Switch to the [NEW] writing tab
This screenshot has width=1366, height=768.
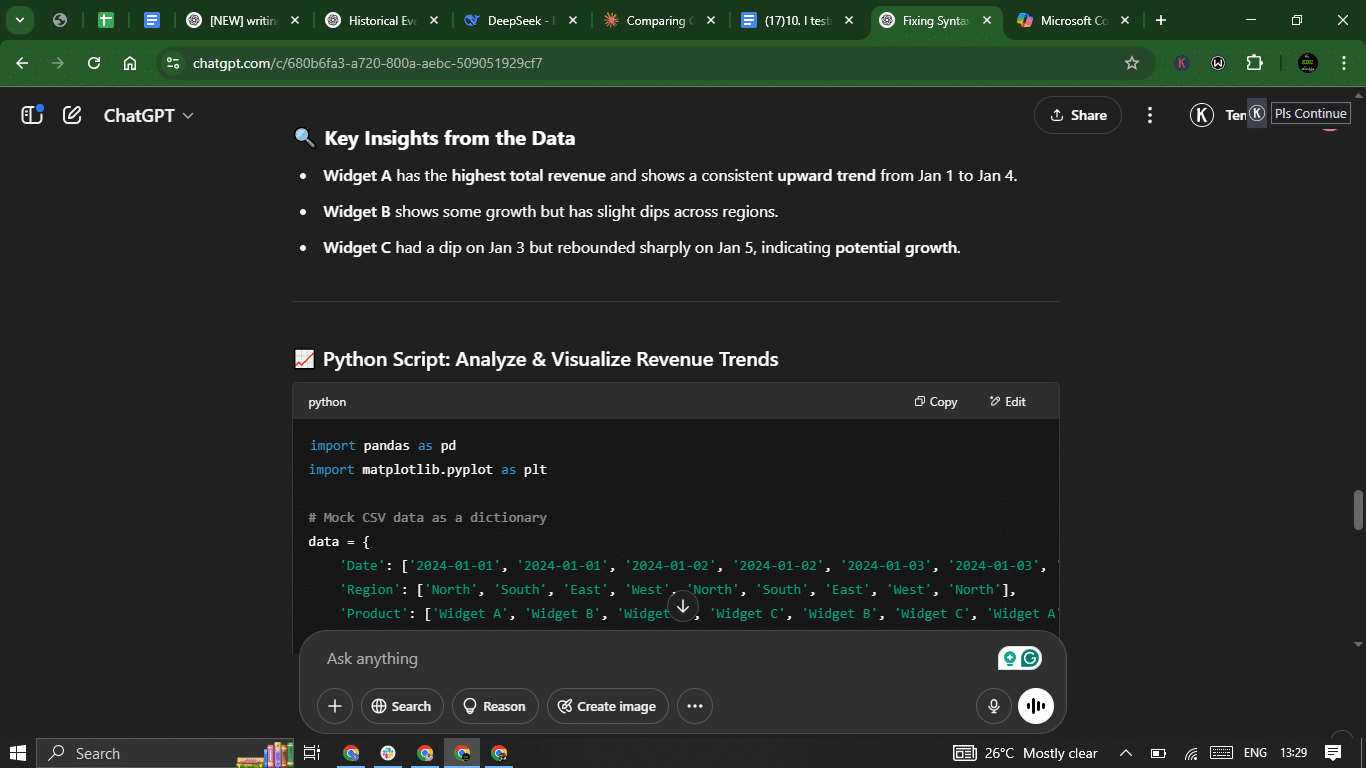pos(243,20)
